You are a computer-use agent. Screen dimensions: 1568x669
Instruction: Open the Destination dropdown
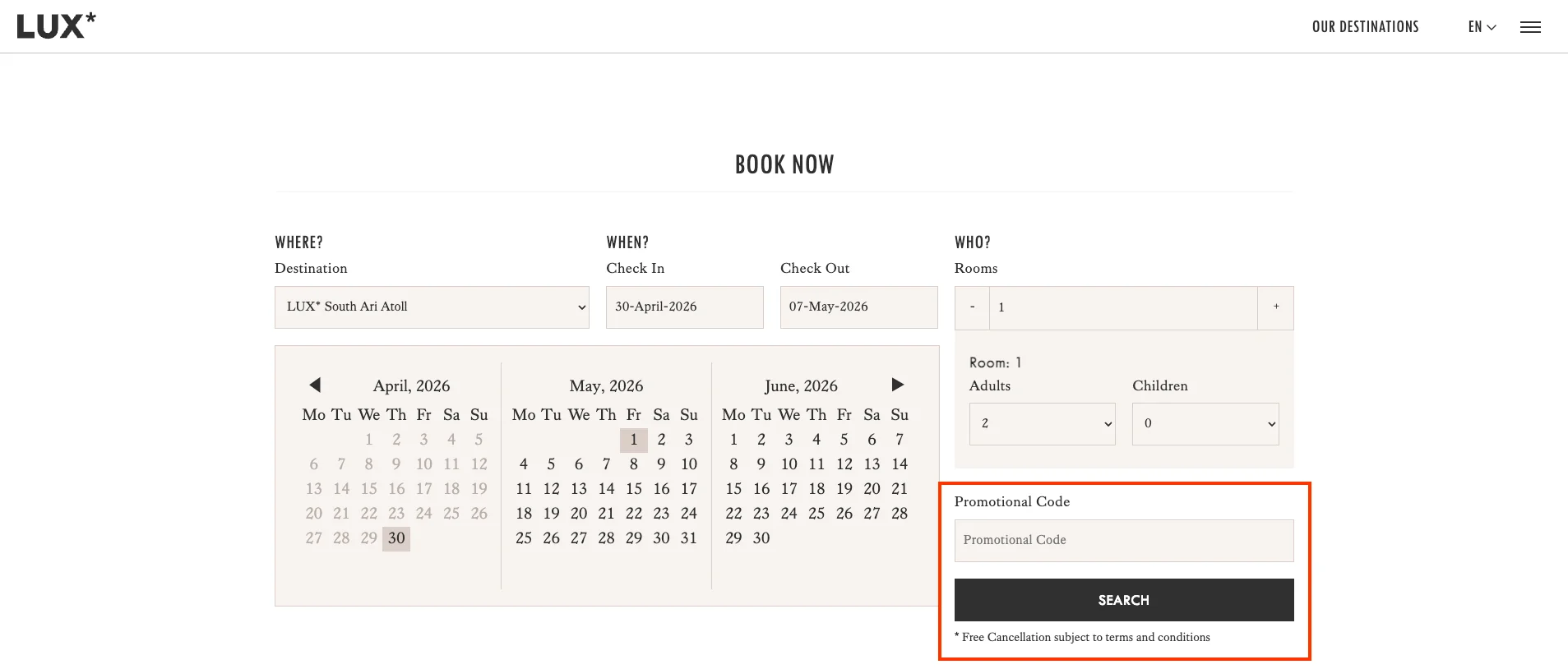432,307
